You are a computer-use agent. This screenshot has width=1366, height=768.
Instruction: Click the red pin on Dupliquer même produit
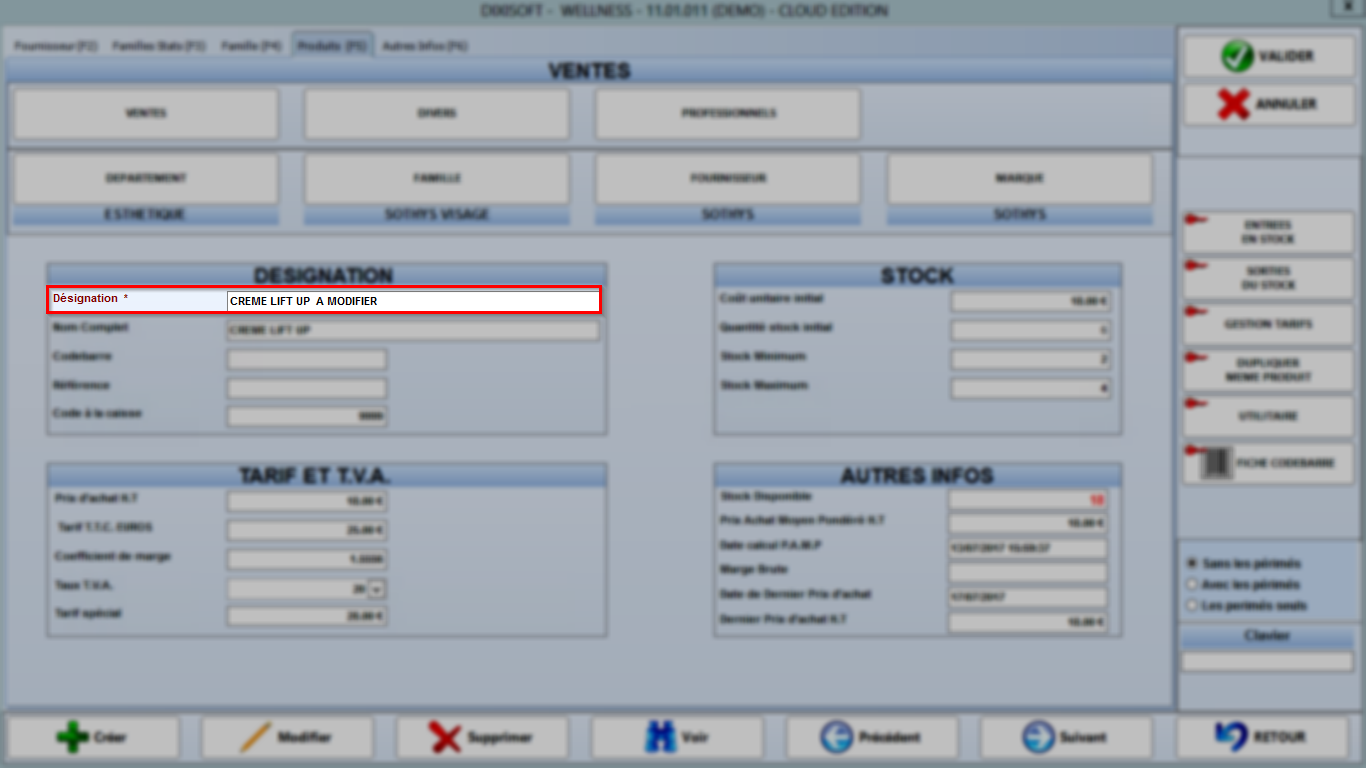click(1196, 358)
